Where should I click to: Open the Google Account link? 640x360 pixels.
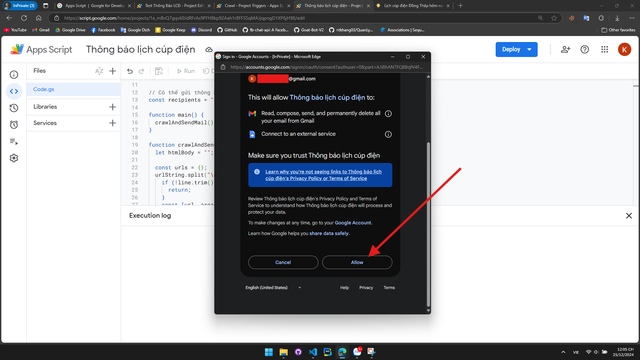(x=353, y=223)
